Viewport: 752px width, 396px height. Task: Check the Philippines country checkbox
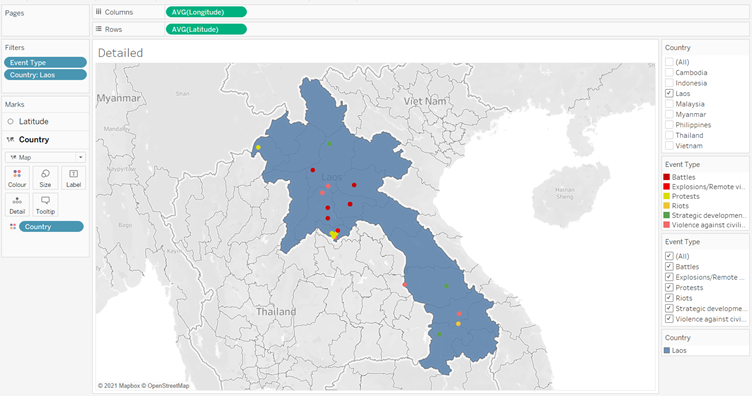coord(669,125)
